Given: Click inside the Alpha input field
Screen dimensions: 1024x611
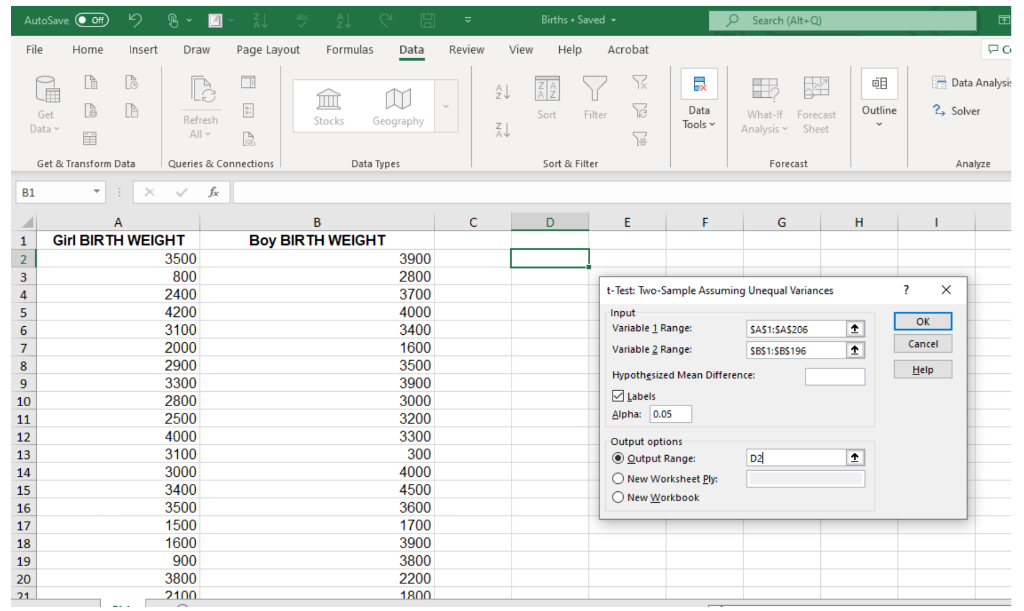Looking at the screenshot, I should click(x=670, y=413).
